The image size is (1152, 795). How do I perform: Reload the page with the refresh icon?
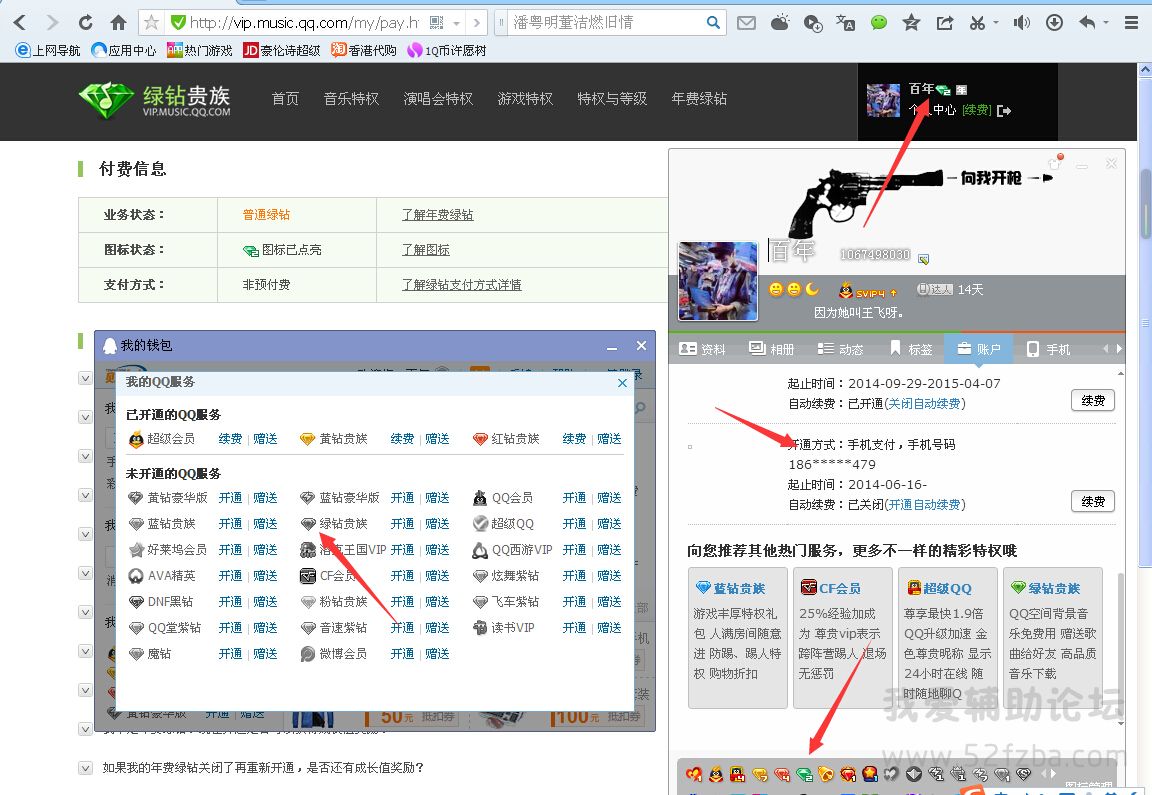(85, 23)
